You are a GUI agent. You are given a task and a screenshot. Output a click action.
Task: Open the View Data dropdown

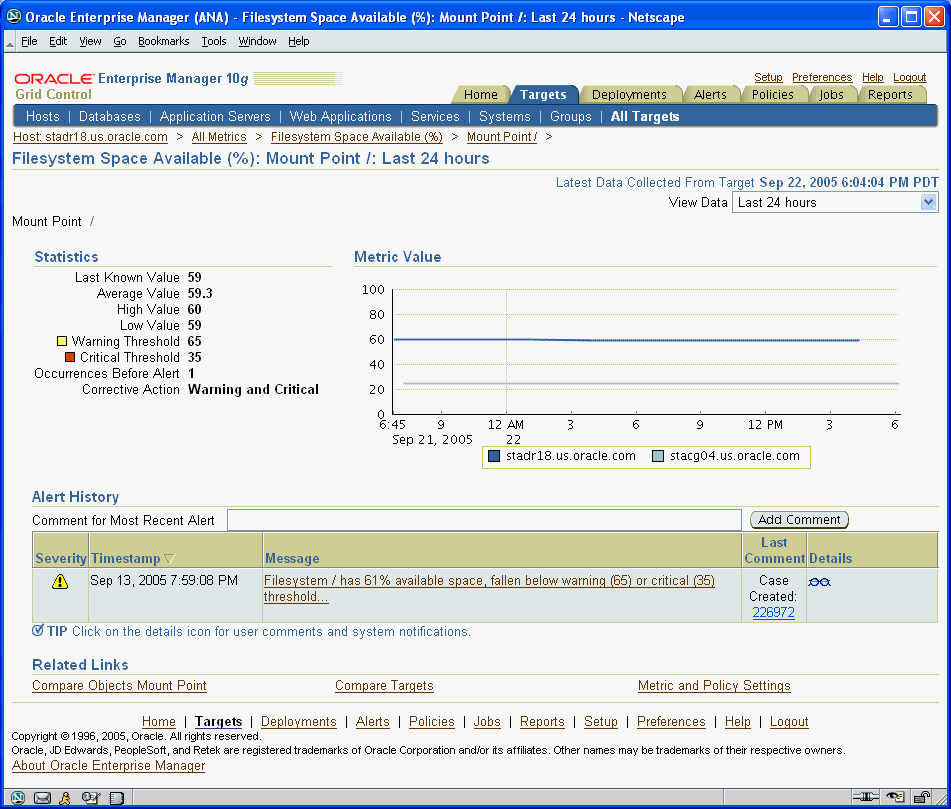click(x=928, y=202)
